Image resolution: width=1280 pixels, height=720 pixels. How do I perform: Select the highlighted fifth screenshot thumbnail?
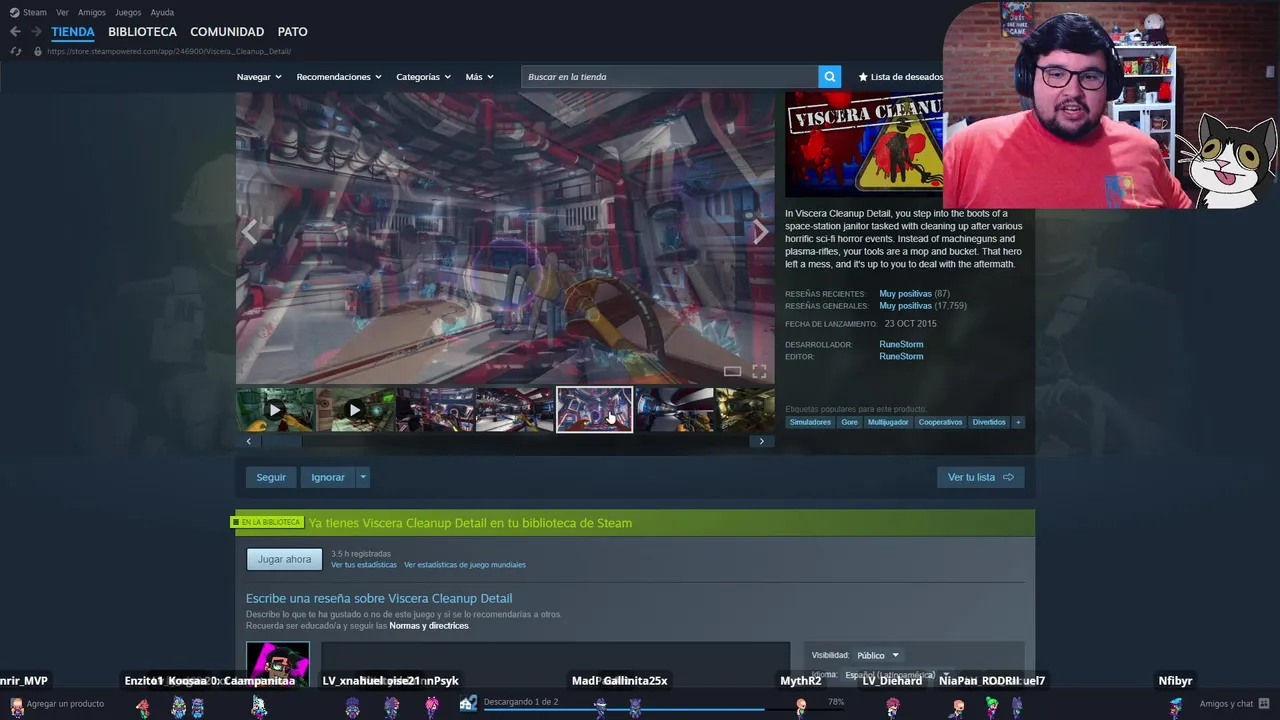pos(594,410)
